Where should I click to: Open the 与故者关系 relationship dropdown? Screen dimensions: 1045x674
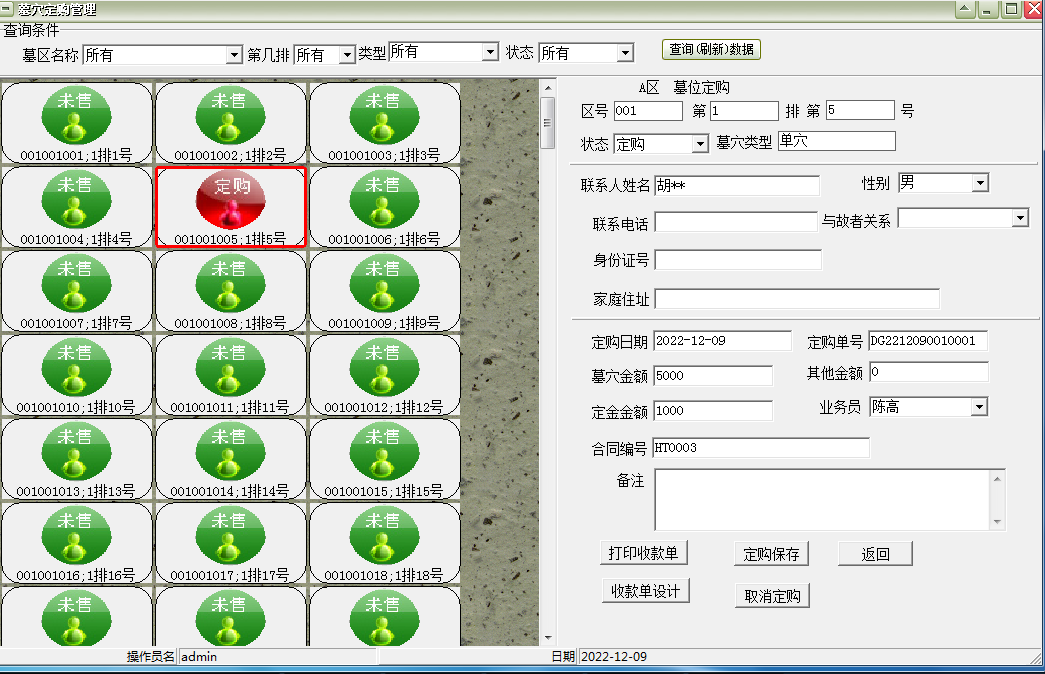[1020, 218]
